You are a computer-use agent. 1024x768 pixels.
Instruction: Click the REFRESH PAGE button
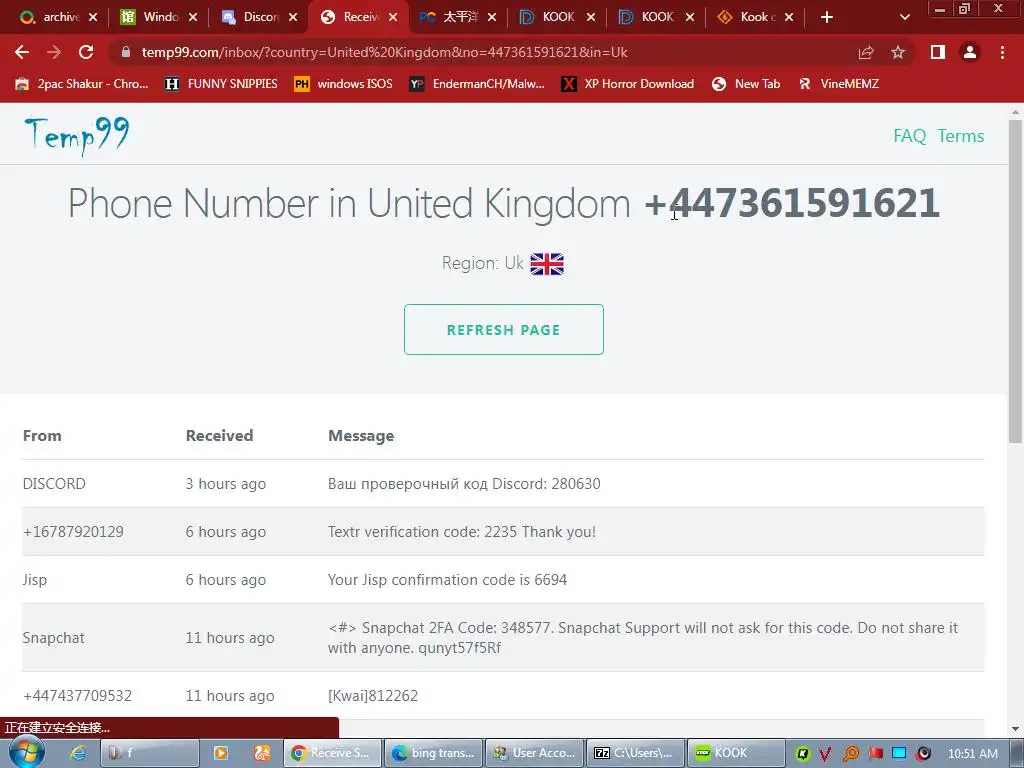point(504,330)
